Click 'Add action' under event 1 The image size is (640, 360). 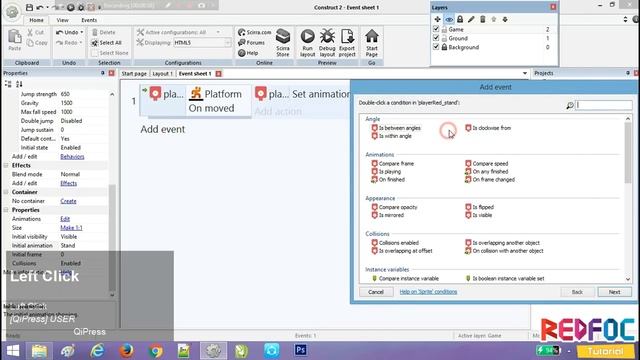tap(278, 111)
